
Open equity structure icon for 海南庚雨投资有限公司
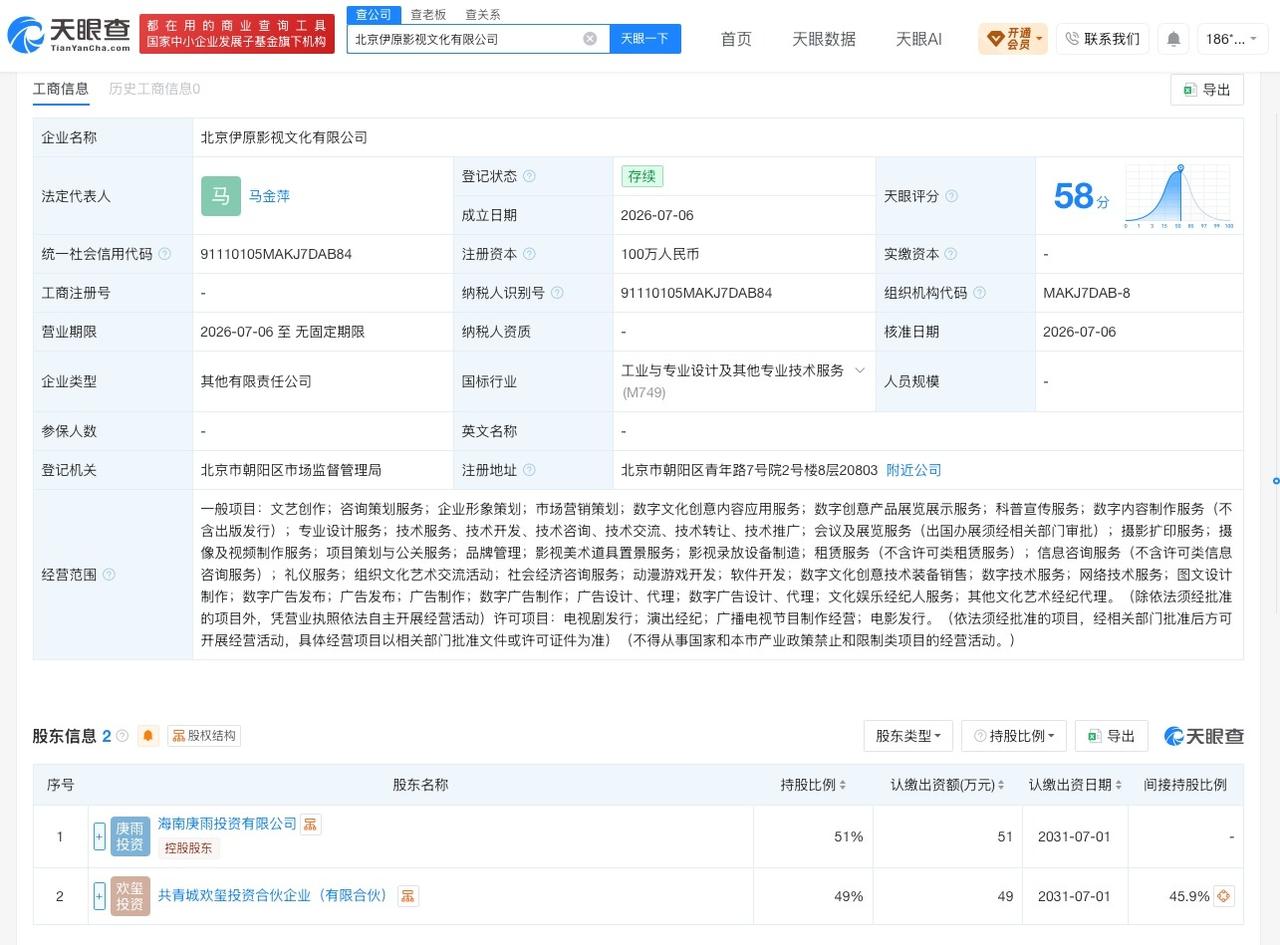point(311,824)
